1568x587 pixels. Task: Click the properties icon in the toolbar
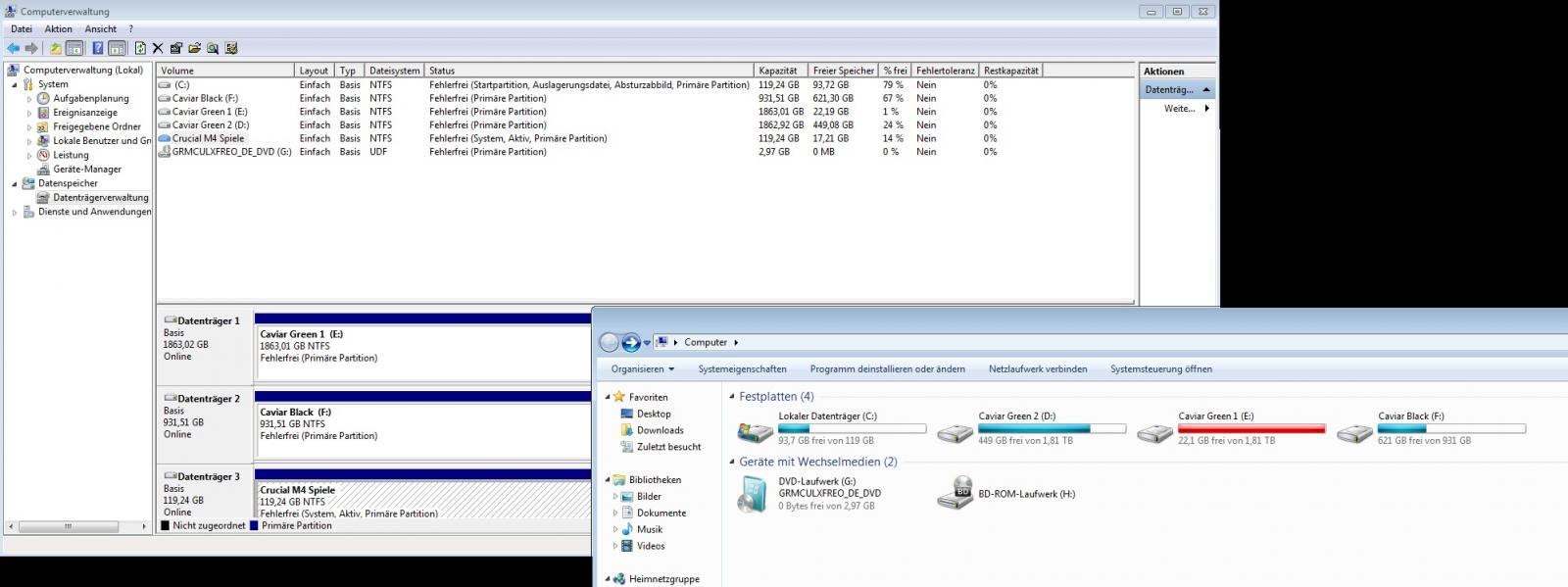[176, 48]
